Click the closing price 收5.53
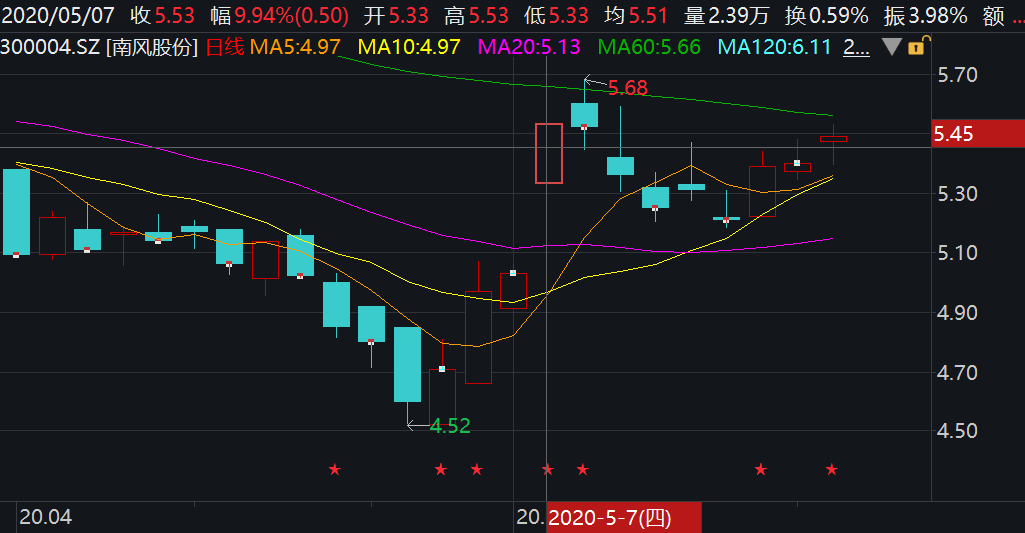The image size is (1025, 533). coord(162,15)
